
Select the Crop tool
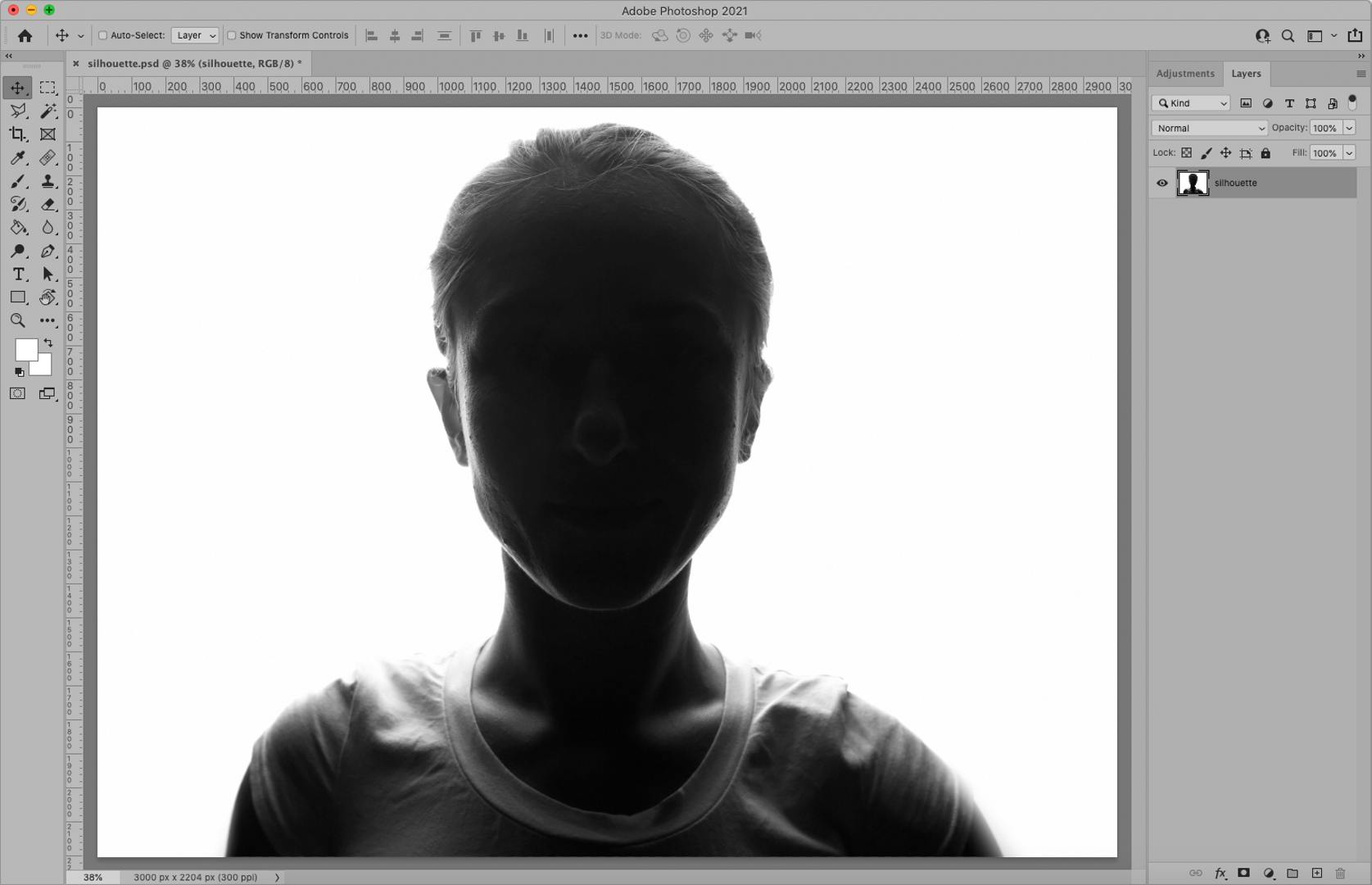(18, 134)
